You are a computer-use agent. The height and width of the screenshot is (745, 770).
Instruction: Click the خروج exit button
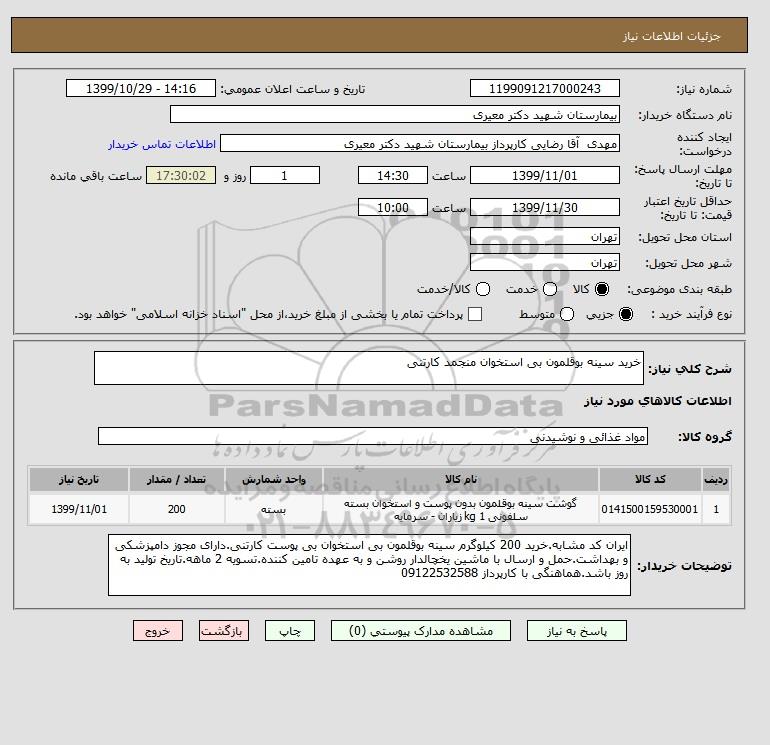click(158, 631)
